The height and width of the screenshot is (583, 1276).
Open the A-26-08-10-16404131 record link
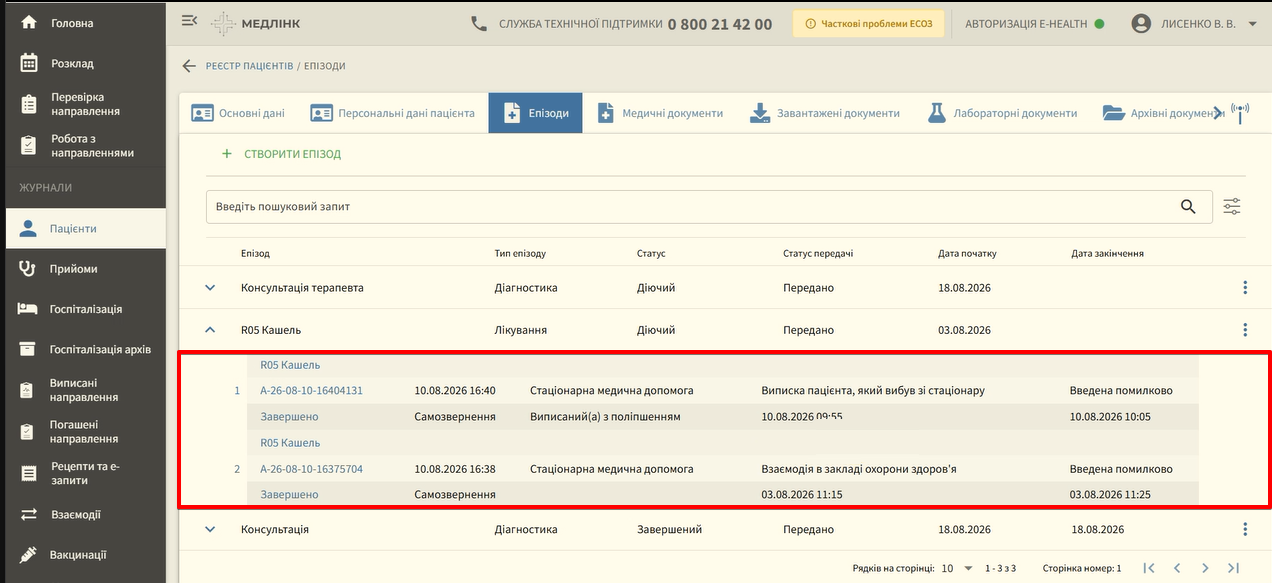pos(311,391)
